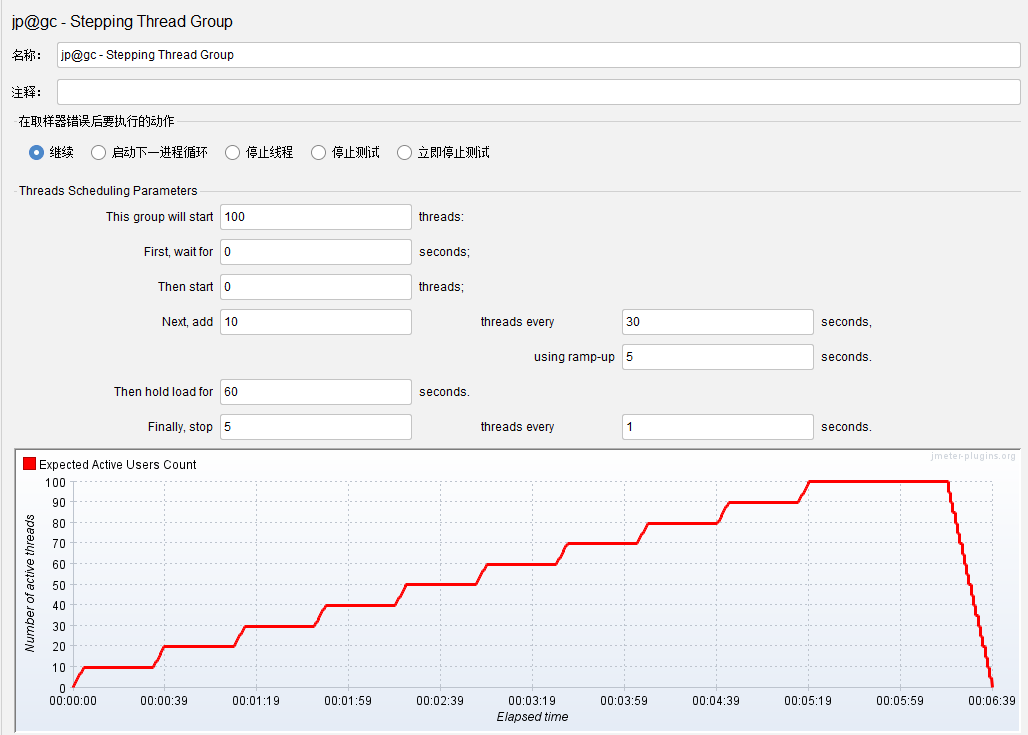
Task: Click the 名称 name input field
Action: click(x=538, y=55)
